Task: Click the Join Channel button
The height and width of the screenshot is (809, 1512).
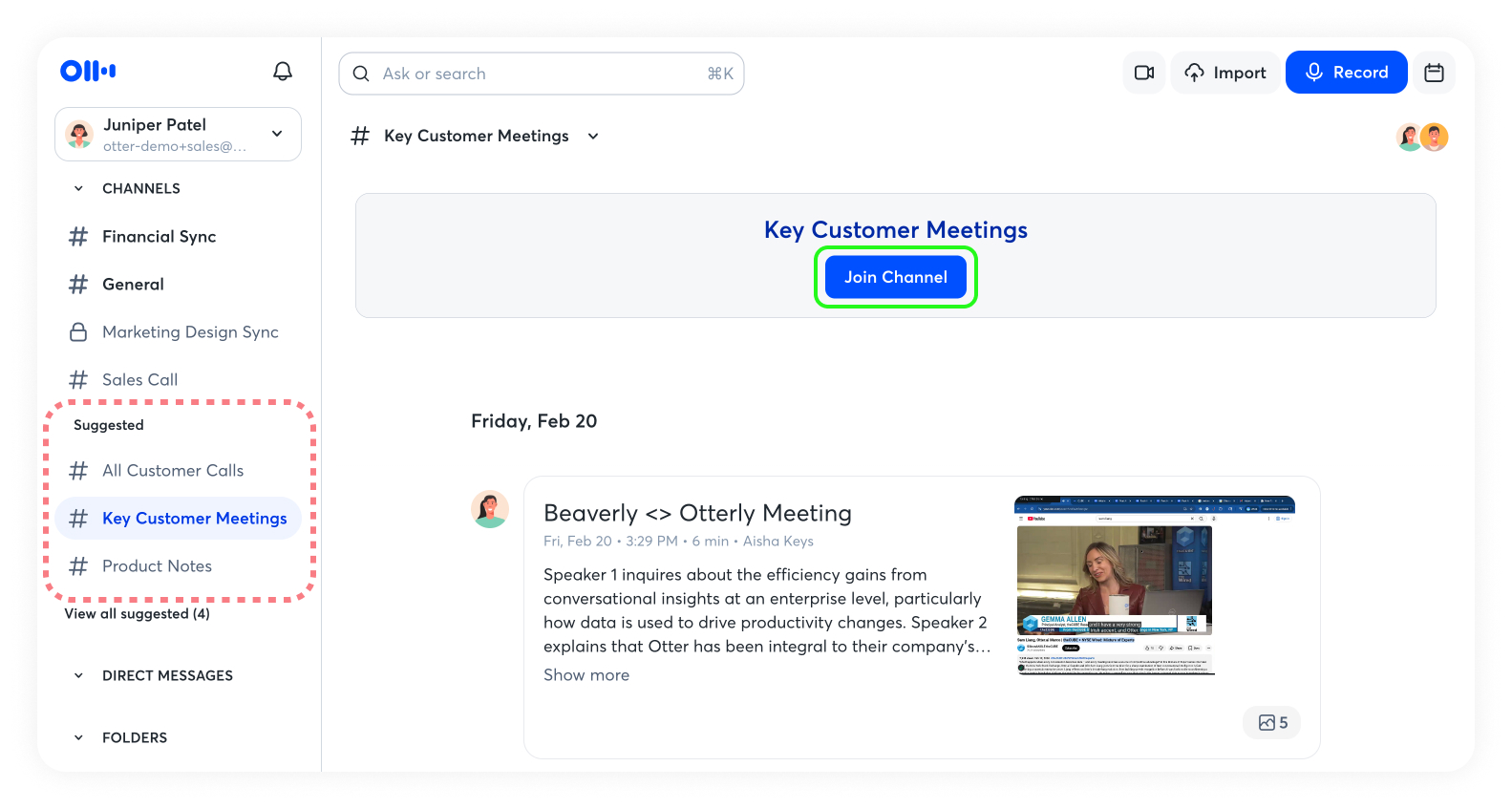Action: coord(895,277)
